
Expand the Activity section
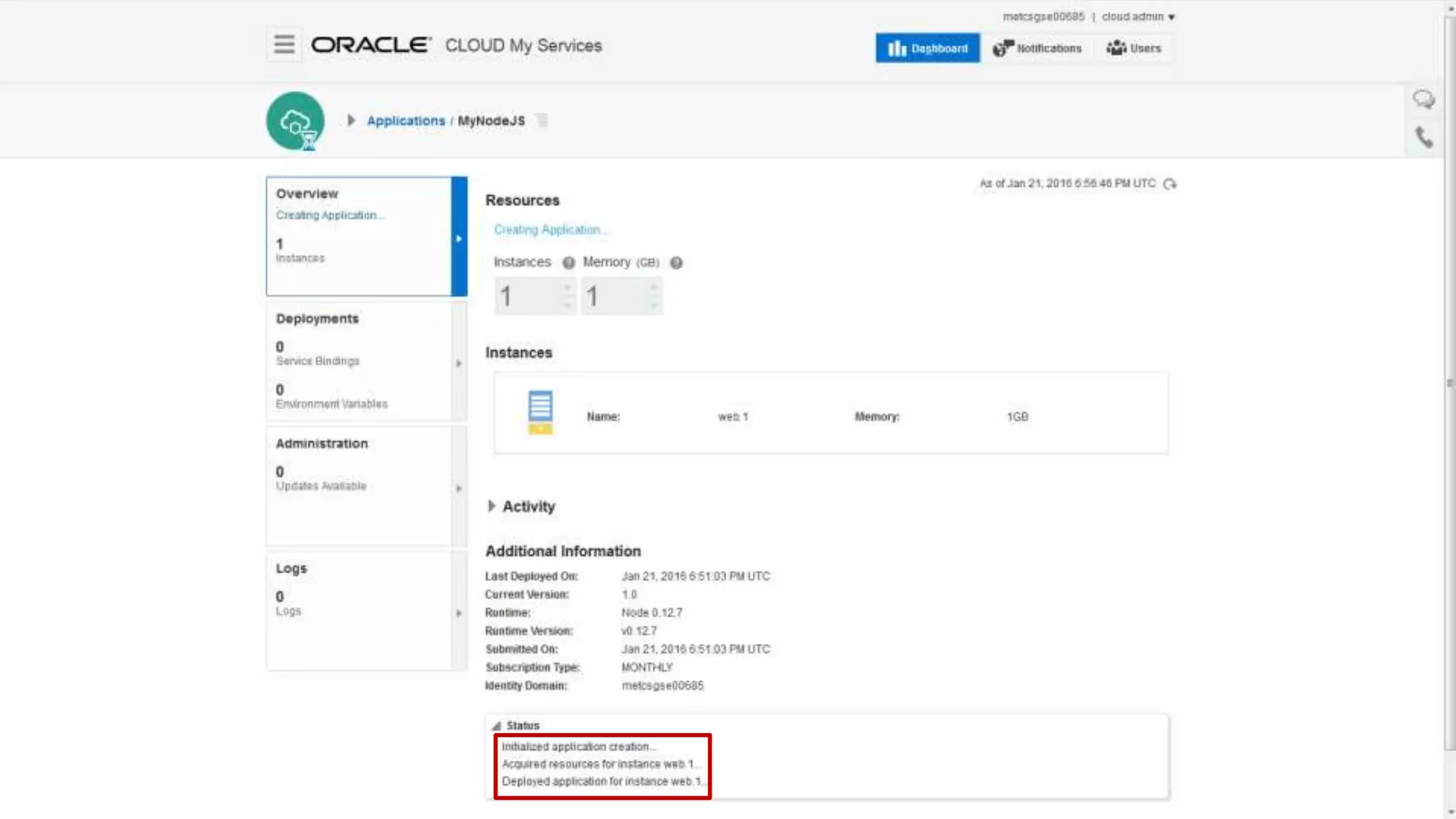491,506
